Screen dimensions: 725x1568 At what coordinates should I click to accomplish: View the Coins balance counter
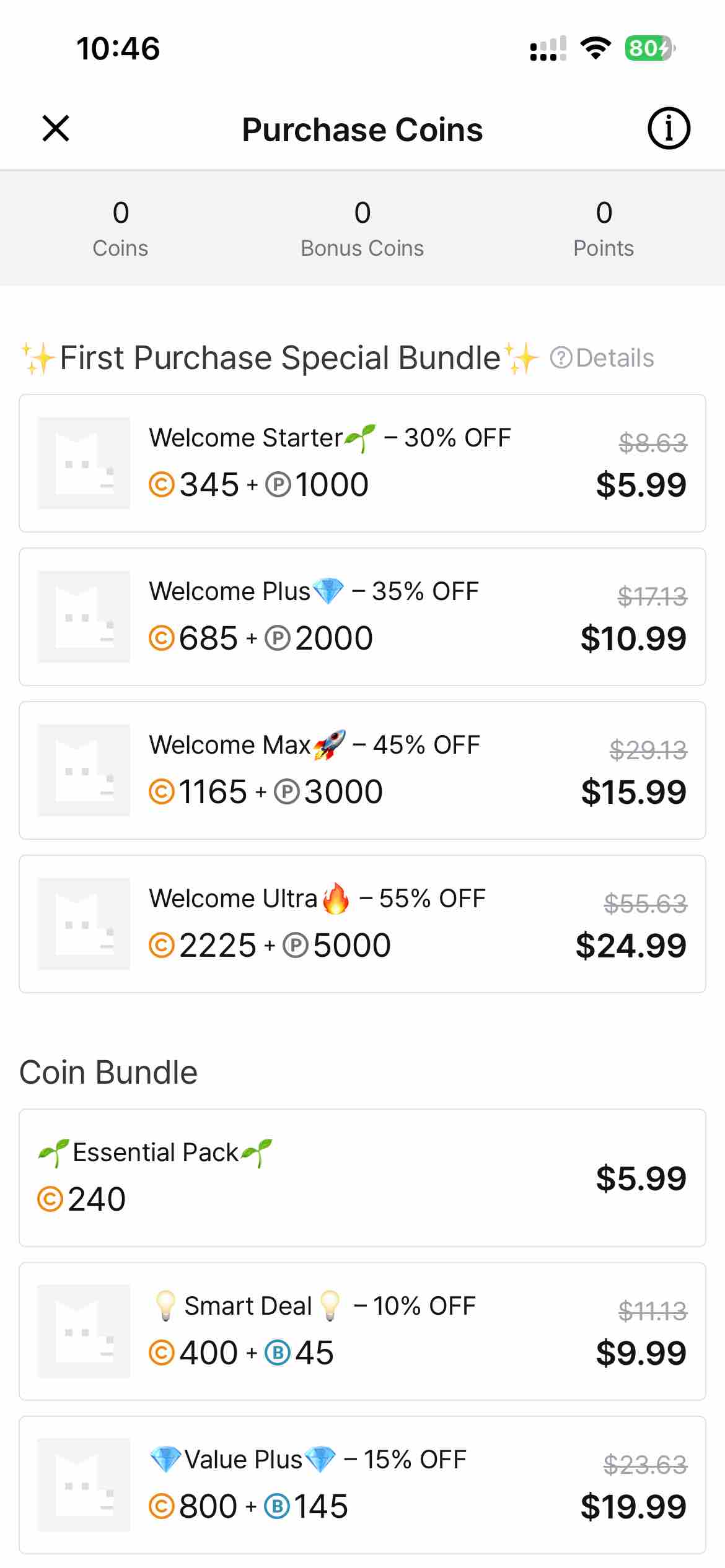click(x=120, y=228)
